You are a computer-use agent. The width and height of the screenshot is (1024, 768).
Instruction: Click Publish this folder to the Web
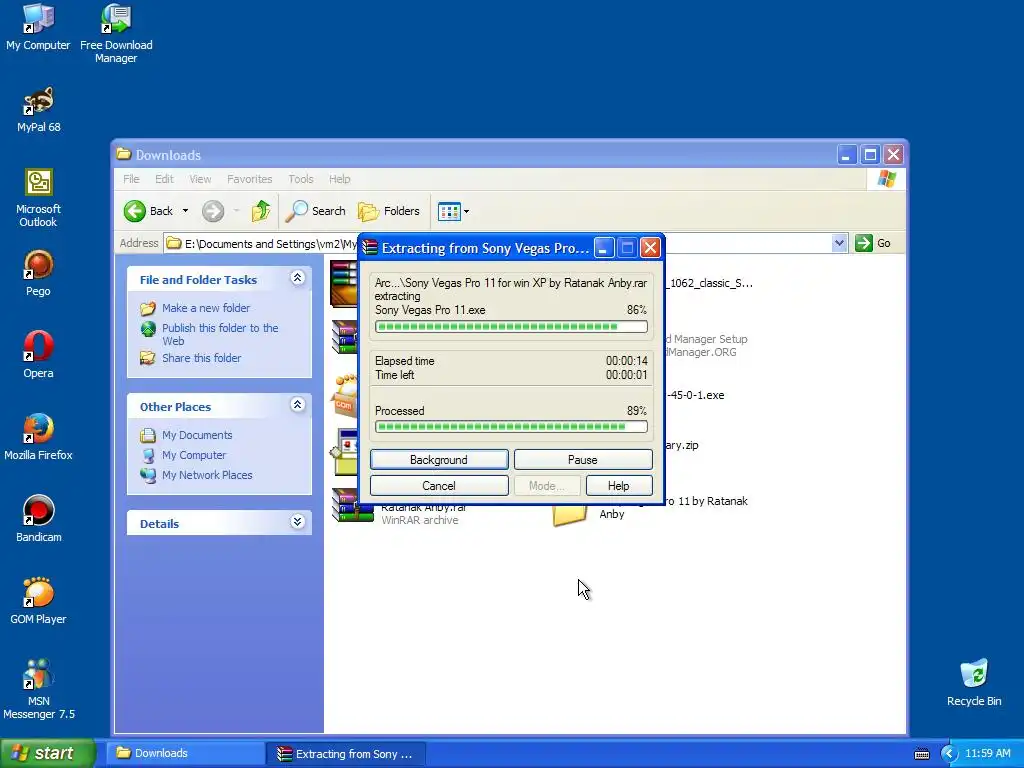(x=220, y=334)
